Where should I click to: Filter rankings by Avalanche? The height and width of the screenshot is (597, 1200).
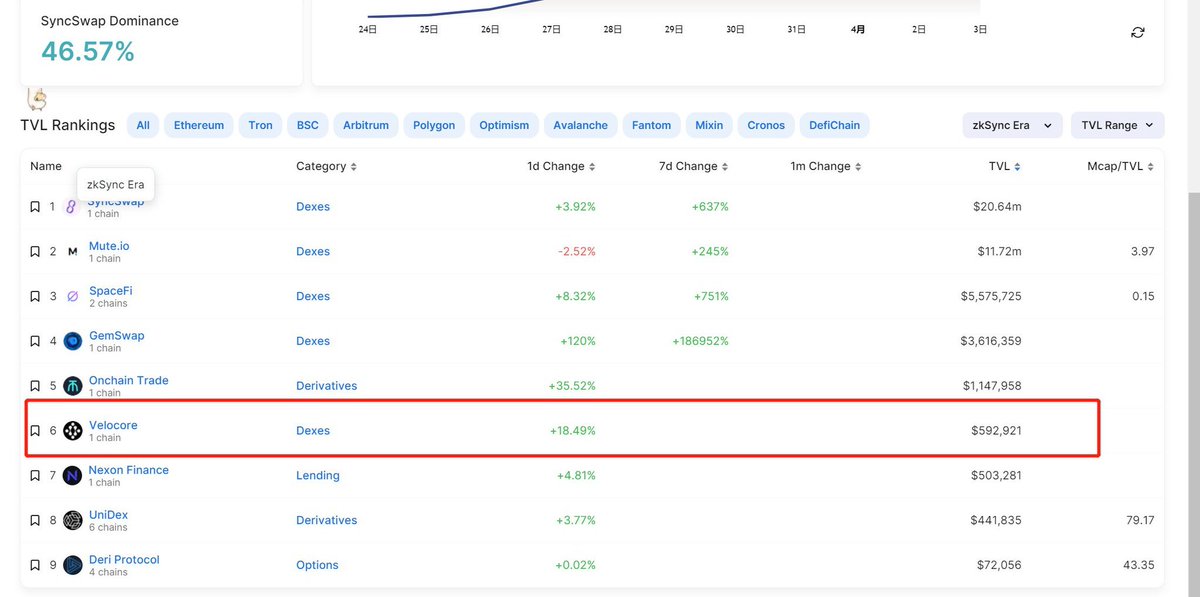580,125
